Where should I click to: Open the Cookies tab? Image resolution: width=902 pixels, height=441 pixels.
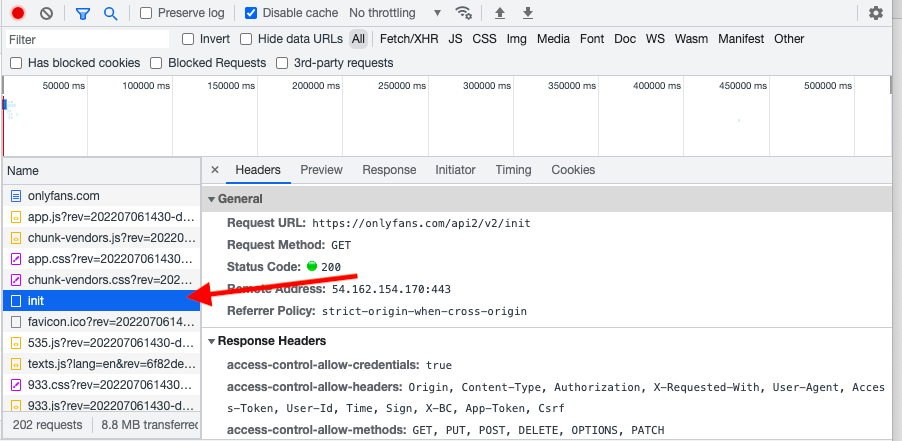[573, 170]
